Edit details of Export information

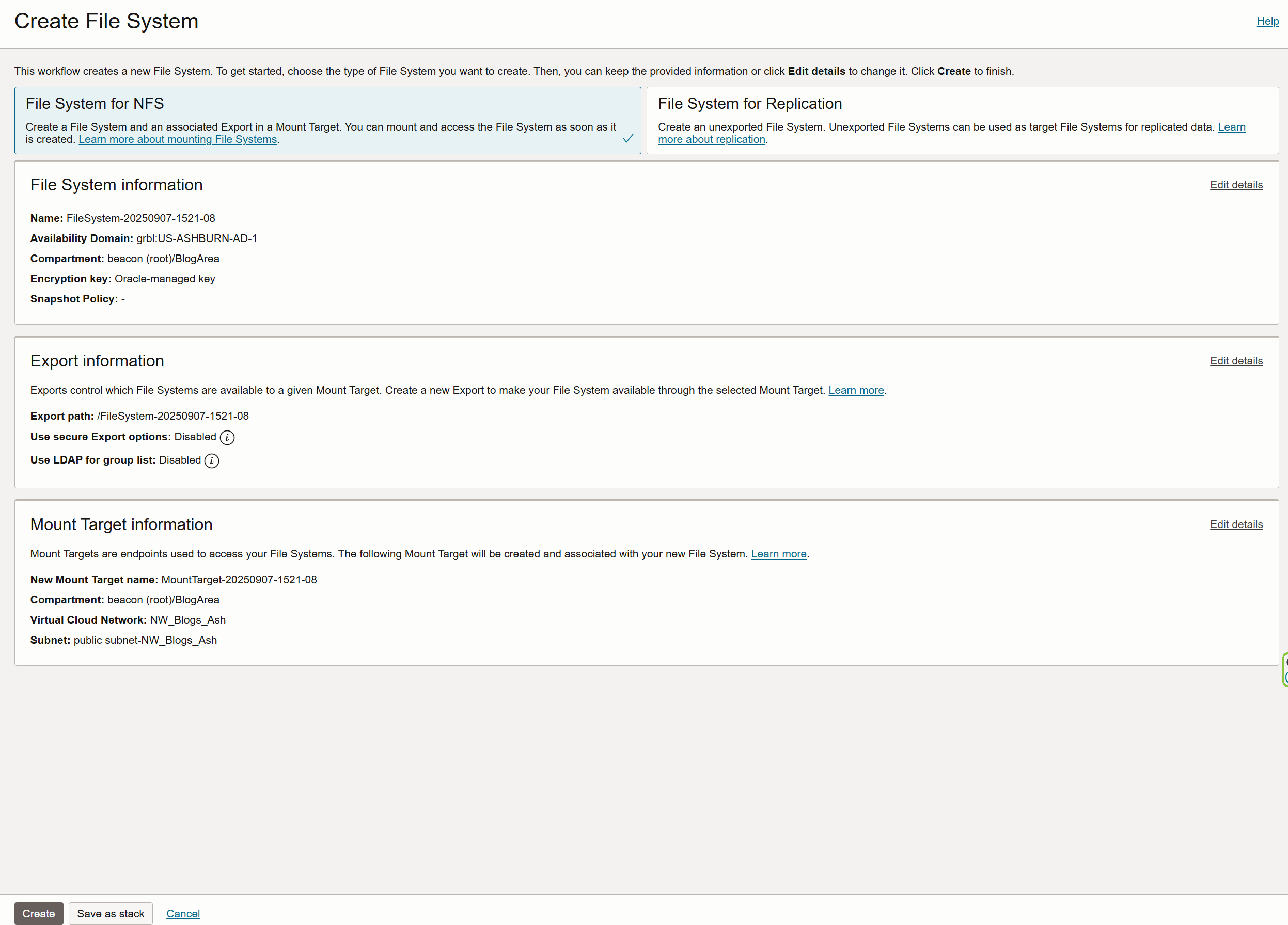1236,361
